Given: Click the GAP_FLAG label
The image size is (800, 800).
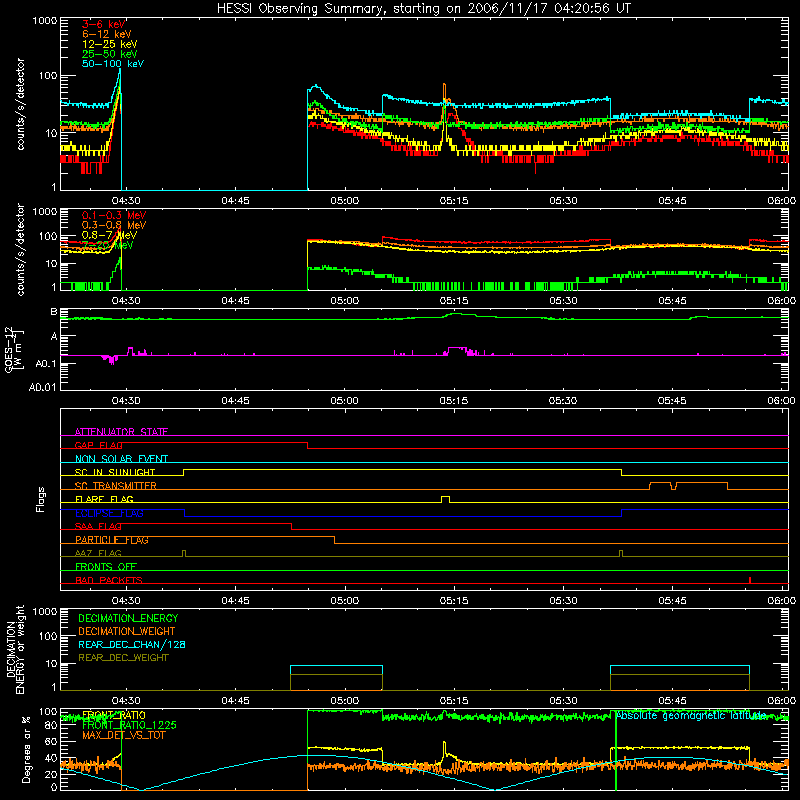Looking at the screenshot, I should point(99,445).
